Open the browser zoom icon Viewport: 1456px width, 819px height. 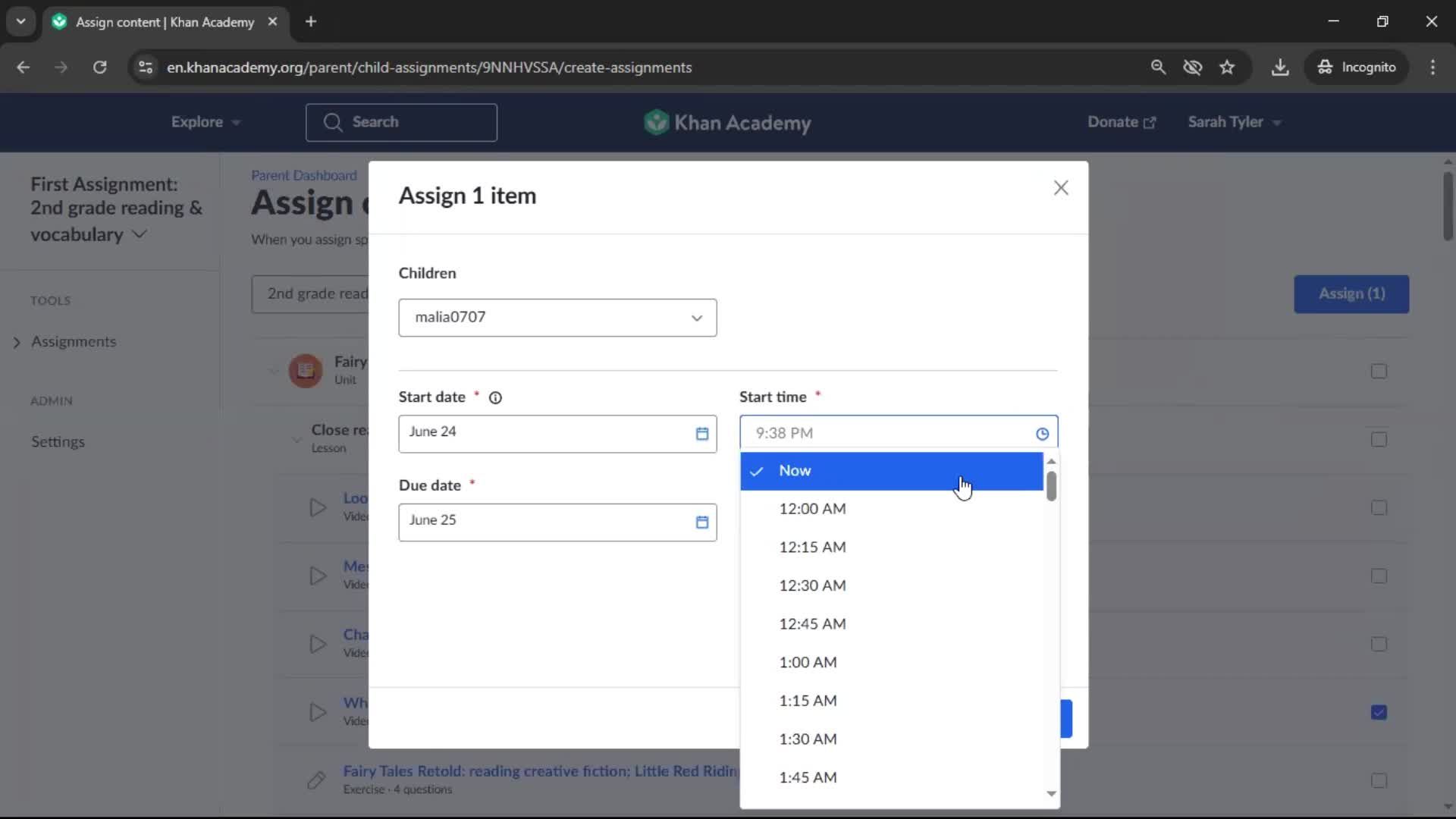pyautogui.click(x=1158, y=67)
